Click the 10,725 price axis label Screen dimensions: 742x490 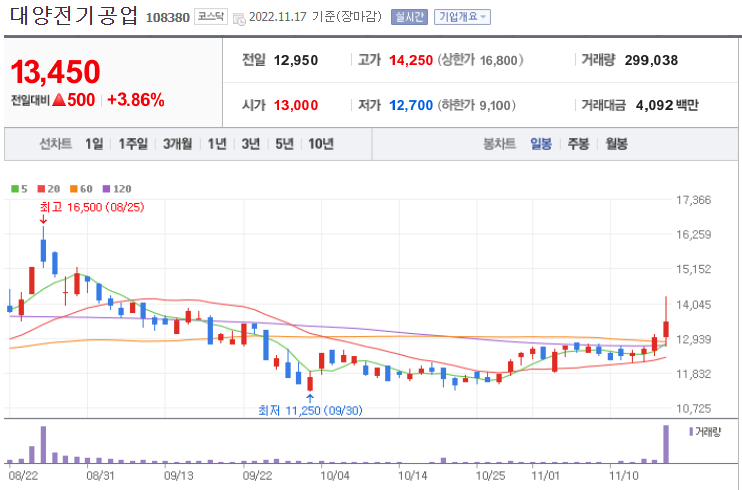coord(693,408)
